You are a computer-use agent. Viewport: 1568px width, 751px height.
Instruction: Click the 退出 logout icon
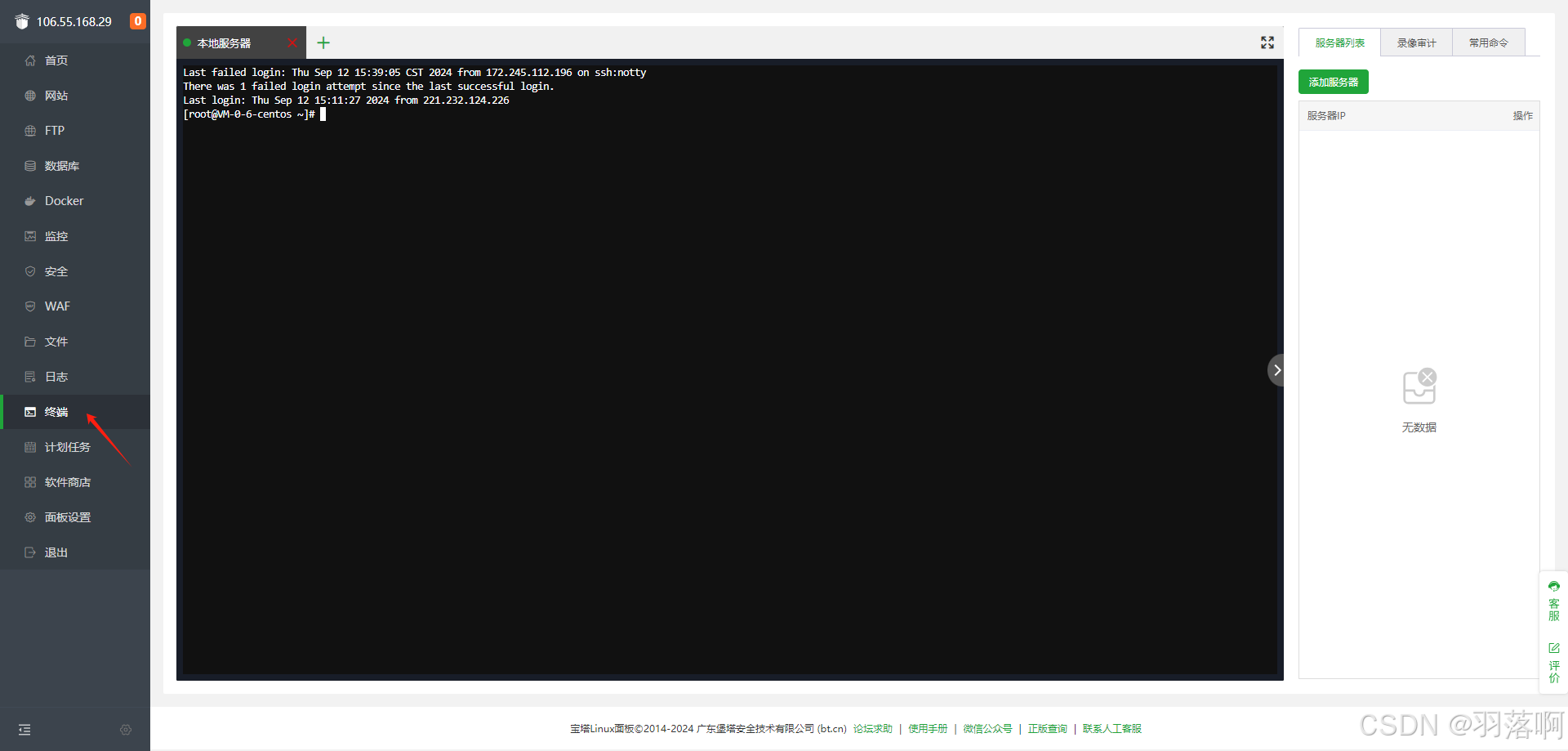pyautogui.click(x=30, y=552)
